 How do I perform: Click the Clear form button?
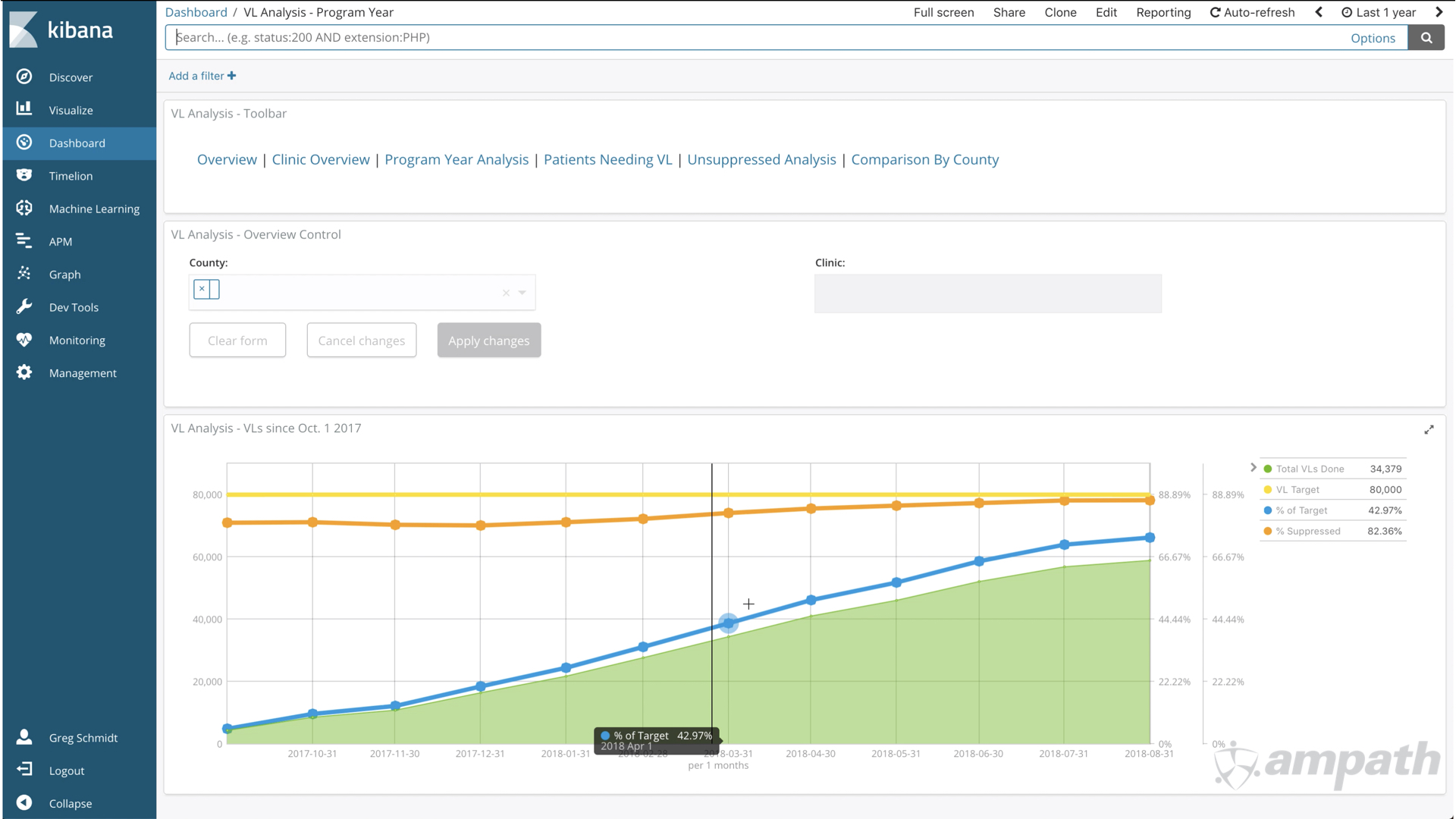237,340
